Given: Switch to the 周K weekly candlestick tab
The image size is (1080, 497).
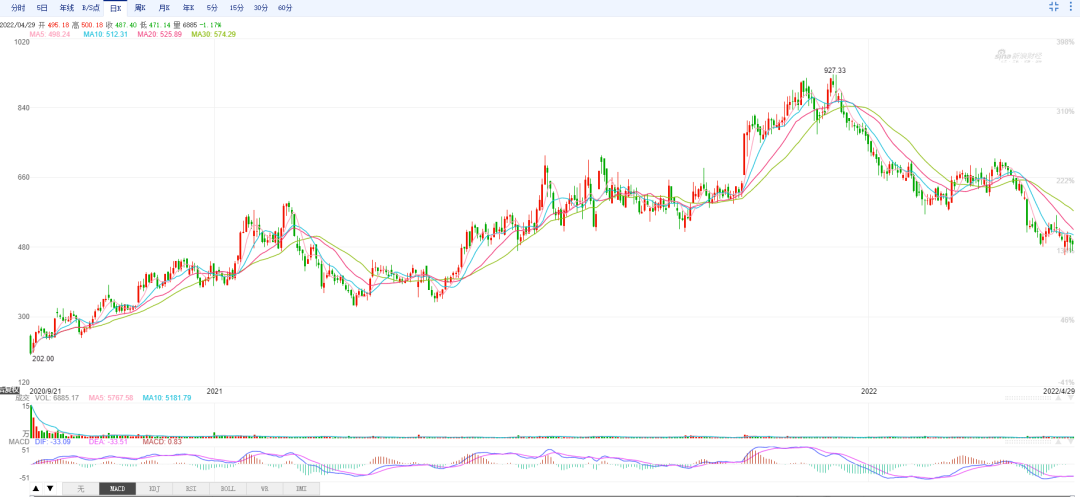Looking at the screenshot, I should coord(140,8).
